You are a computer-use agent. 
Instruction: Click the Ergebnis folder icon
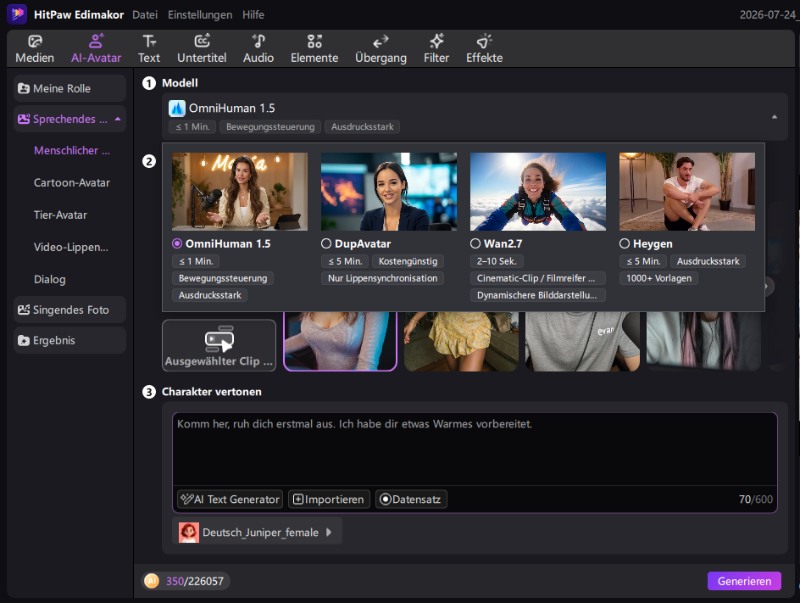tap(23, 340)
